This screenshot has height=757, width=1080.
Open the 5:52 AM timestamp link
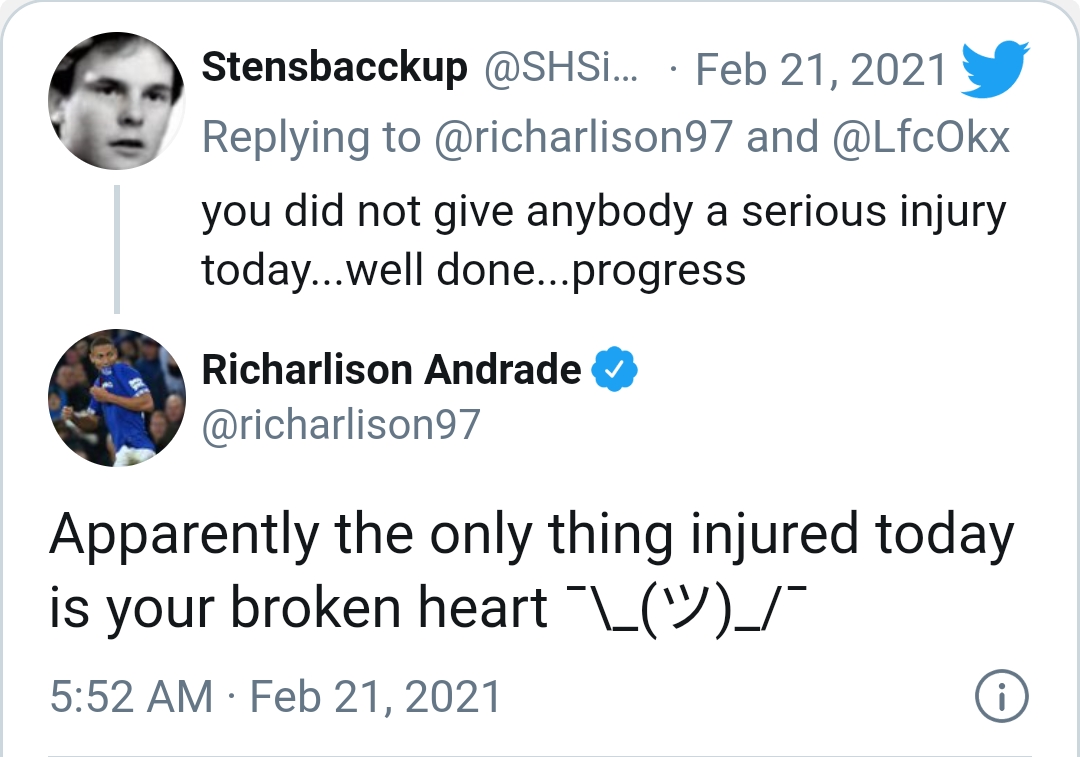pos(131,696)
